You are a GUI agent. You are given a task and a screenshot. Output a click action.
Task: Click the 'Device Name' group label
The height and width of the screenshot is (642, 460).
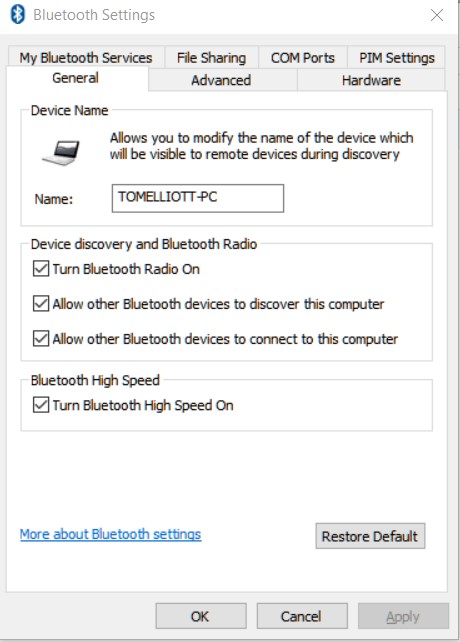coord(70,111)
